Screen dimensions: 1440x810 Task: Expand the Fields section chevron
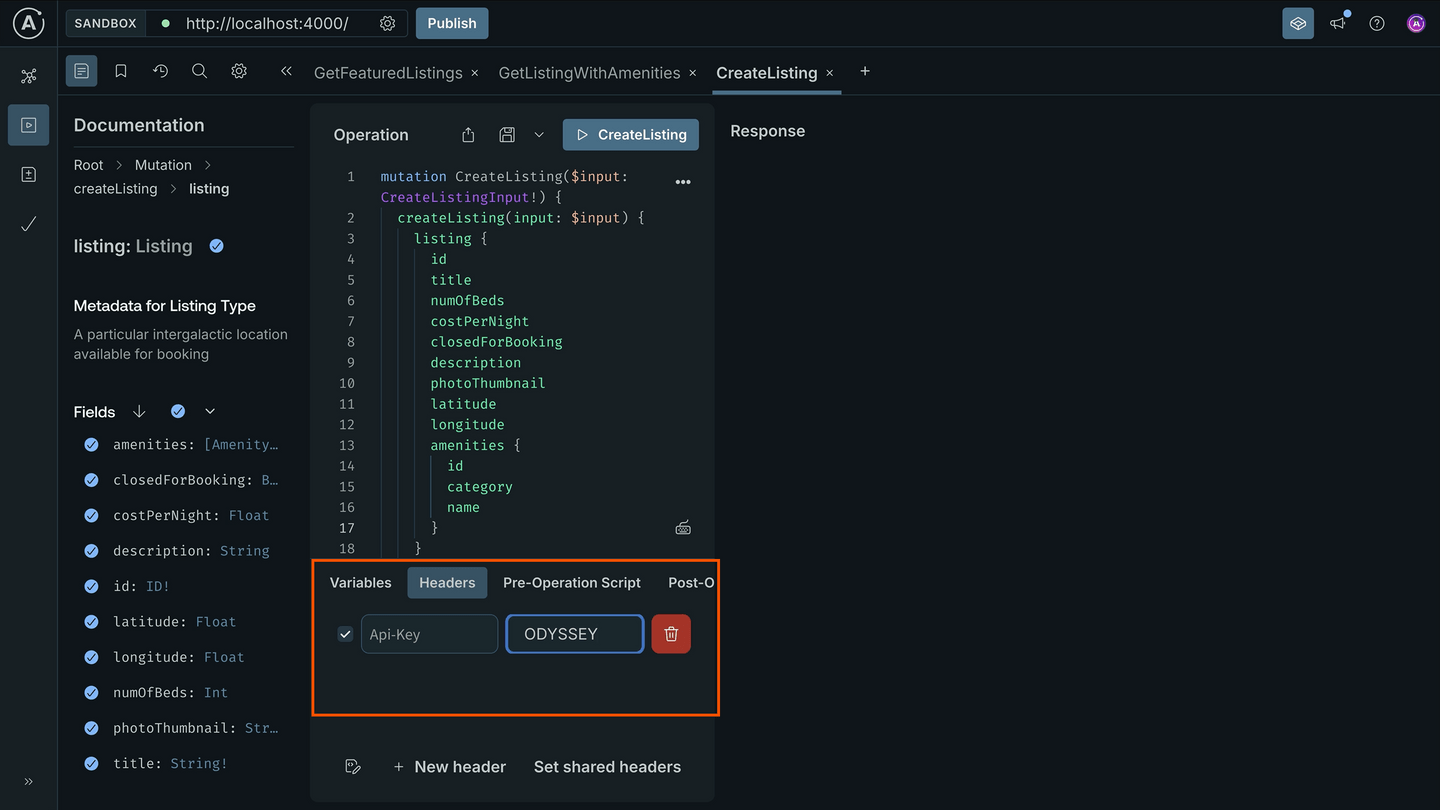click(210, 410)
